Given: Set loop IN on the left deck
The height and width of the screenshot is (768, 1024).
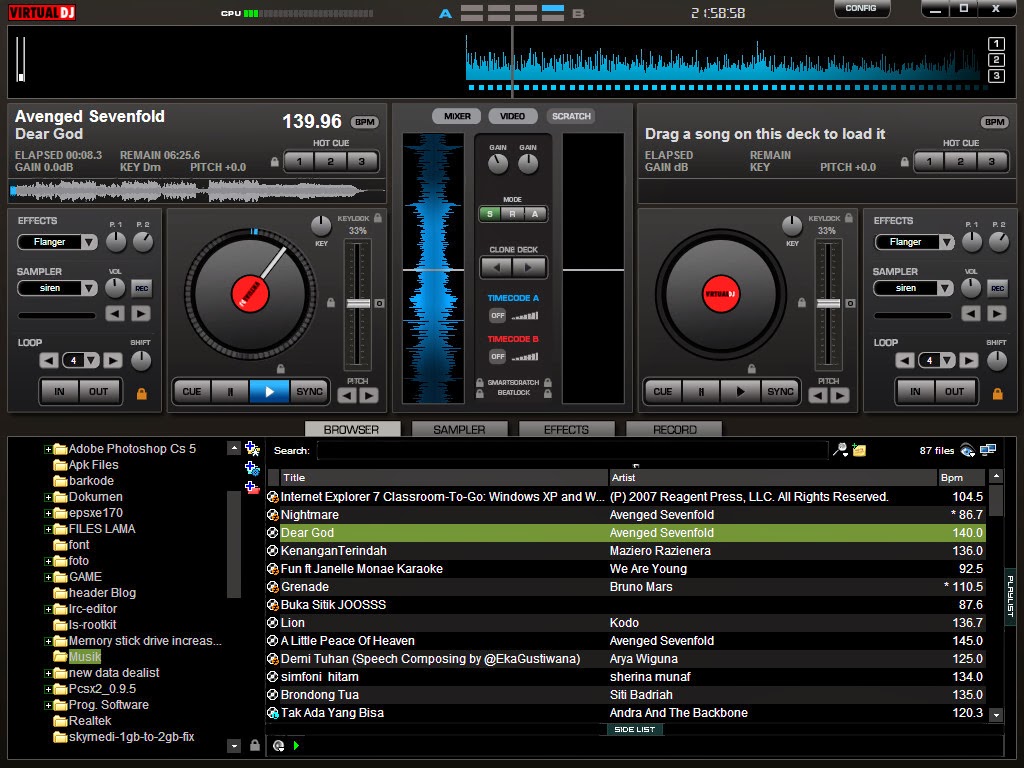Looking at the screenshot, I should coord(59,392).
